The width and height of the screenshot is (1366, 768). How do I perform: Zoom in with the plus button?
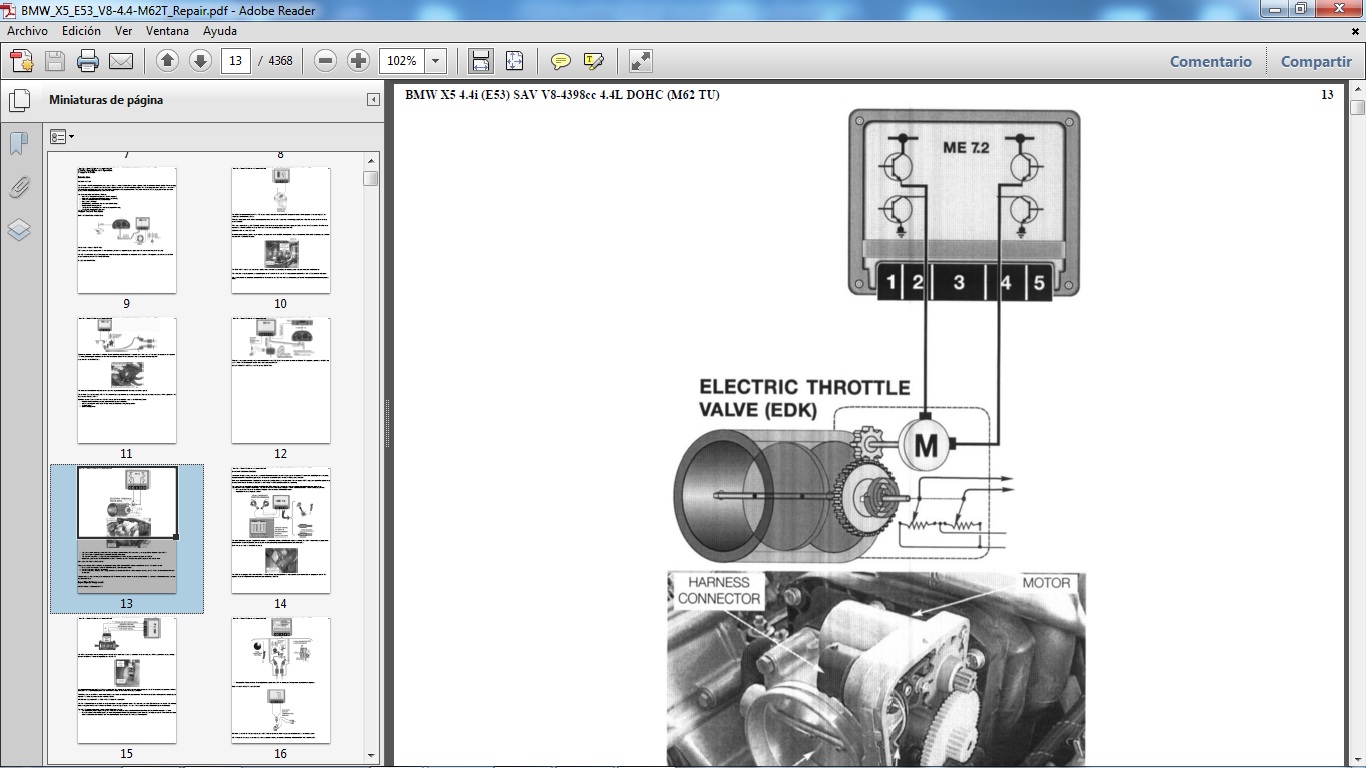click(358, 61)
